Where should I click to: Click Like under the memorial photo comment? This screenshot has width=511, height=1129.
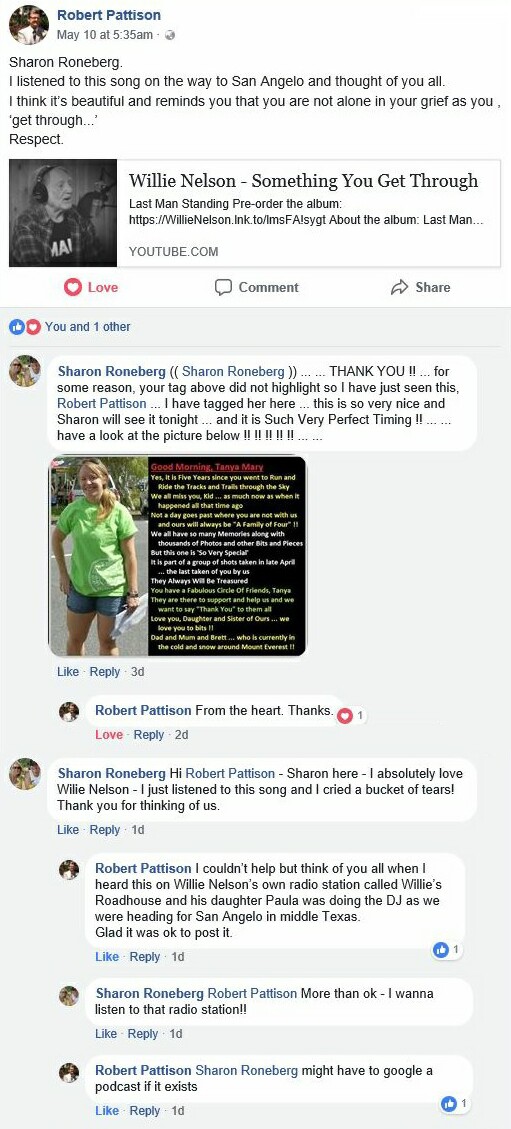(x=68, y=672)
